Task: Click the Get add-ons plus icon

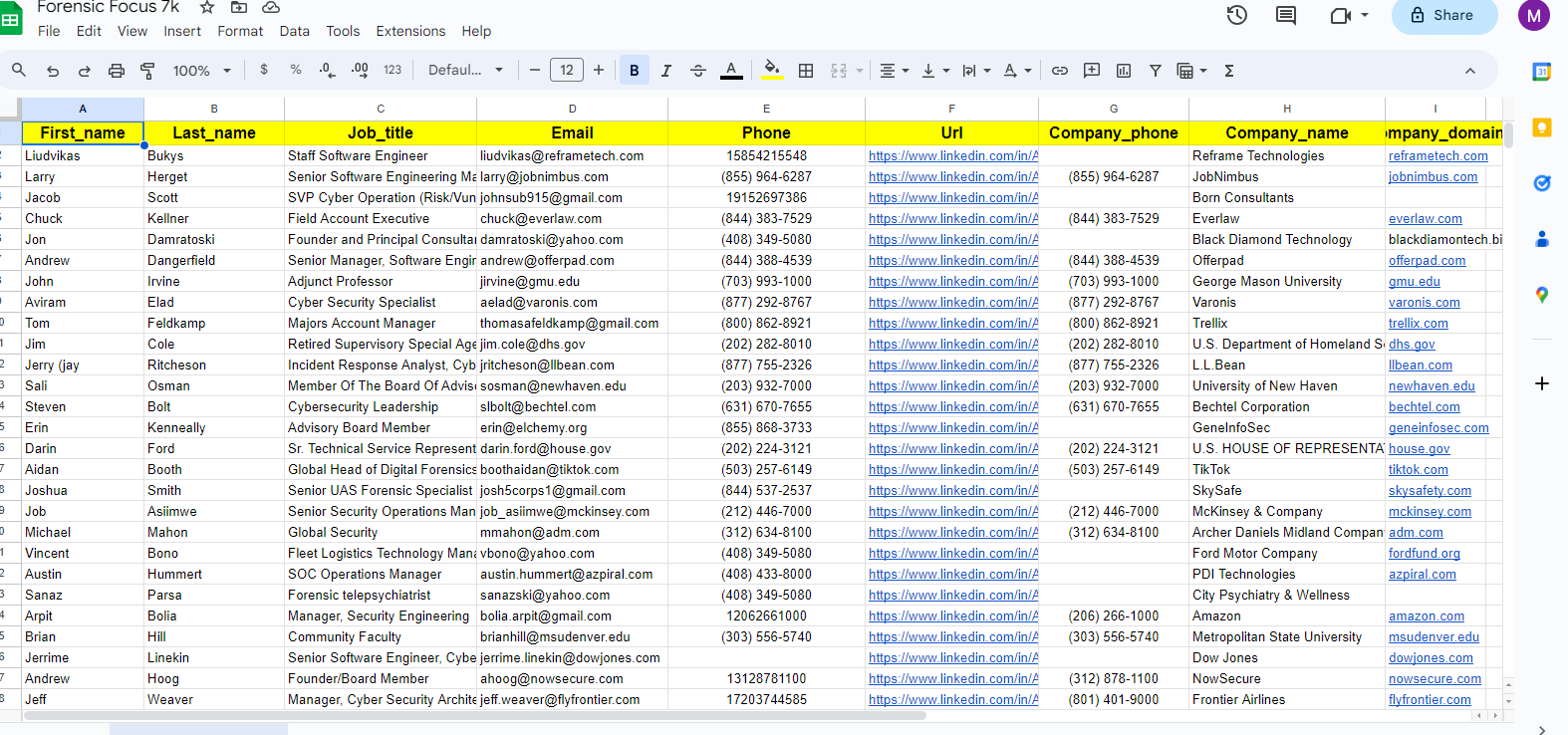Action: point(1542,383)
